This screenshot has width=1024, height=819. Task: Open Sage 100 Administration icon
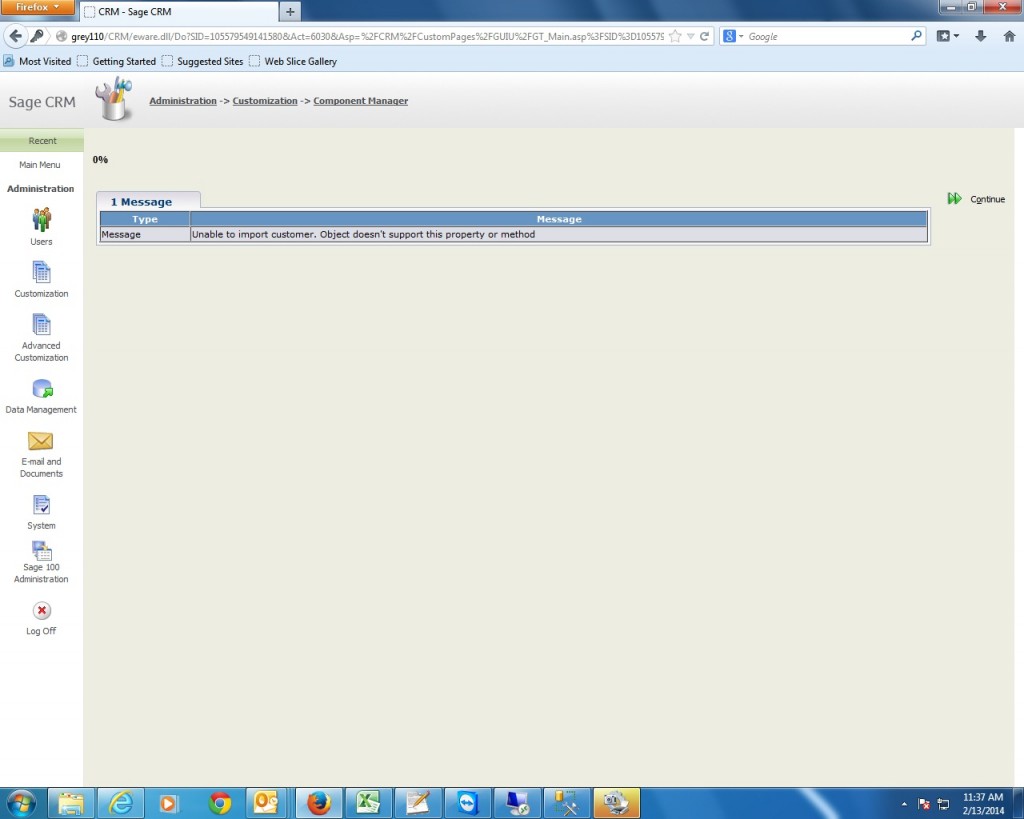[41, 551]
